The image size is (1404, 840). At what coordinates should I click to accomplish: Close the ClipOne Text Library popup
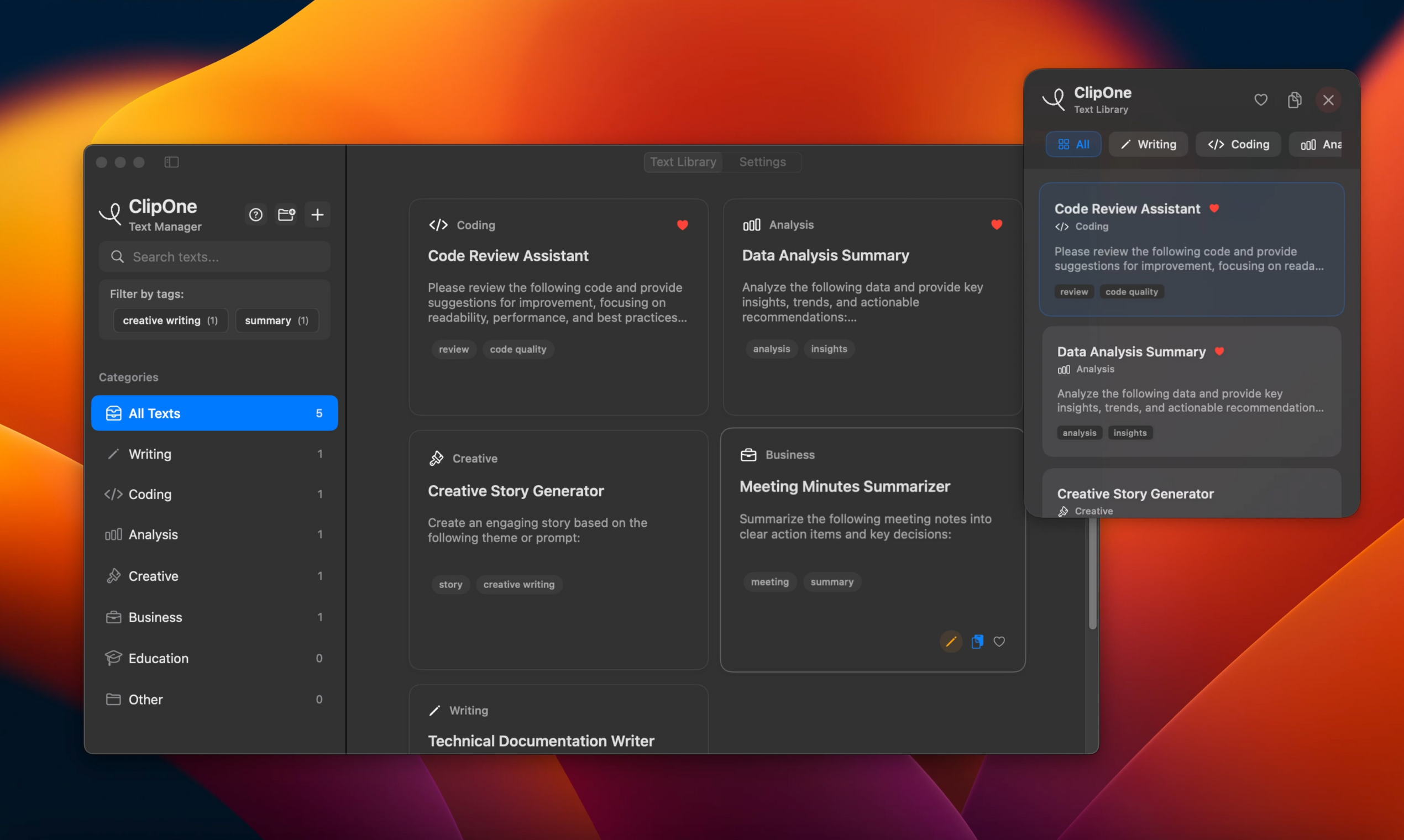click(x=1328, y=100)
